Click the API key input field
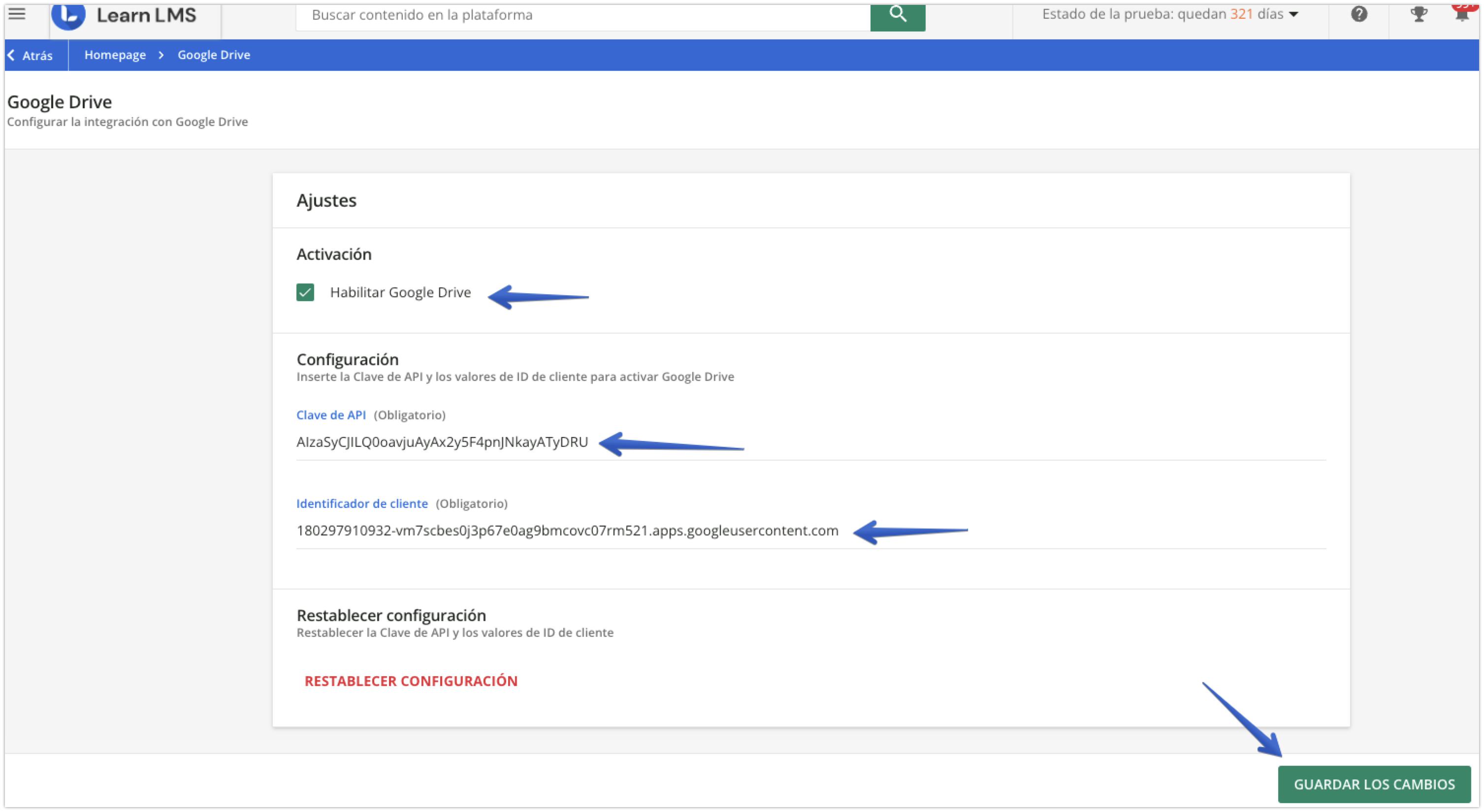 click(x=810, y=442)
